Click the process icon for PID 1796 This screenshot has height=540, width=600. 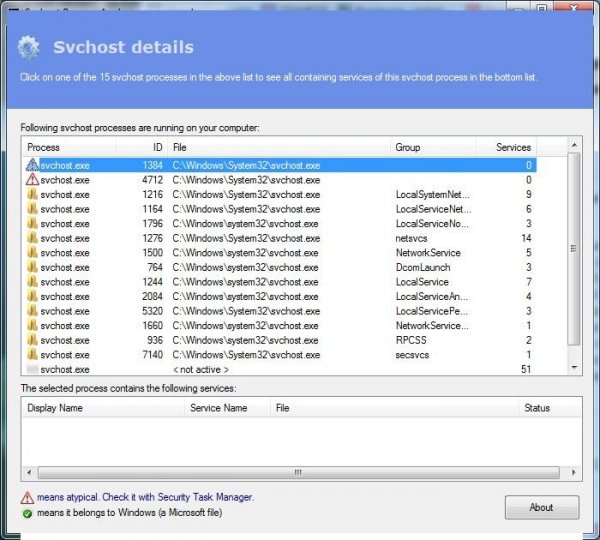point(33,223)
